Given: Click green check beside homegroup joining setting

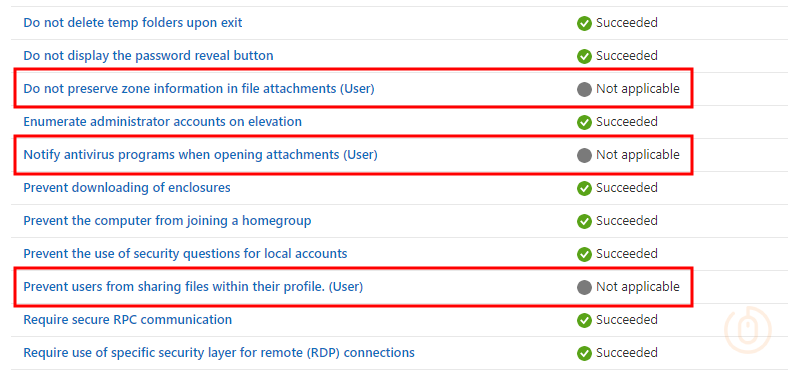Looking at the screenshot, I should (584, 221).
